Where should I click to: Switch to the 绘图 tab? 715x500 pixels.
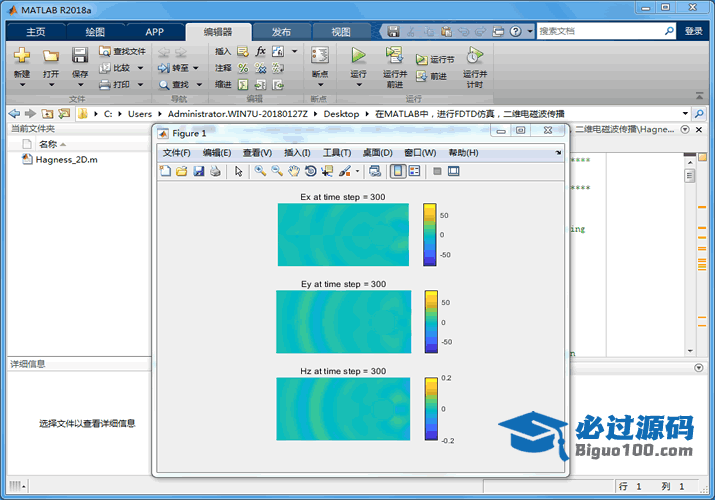(95, 32)
